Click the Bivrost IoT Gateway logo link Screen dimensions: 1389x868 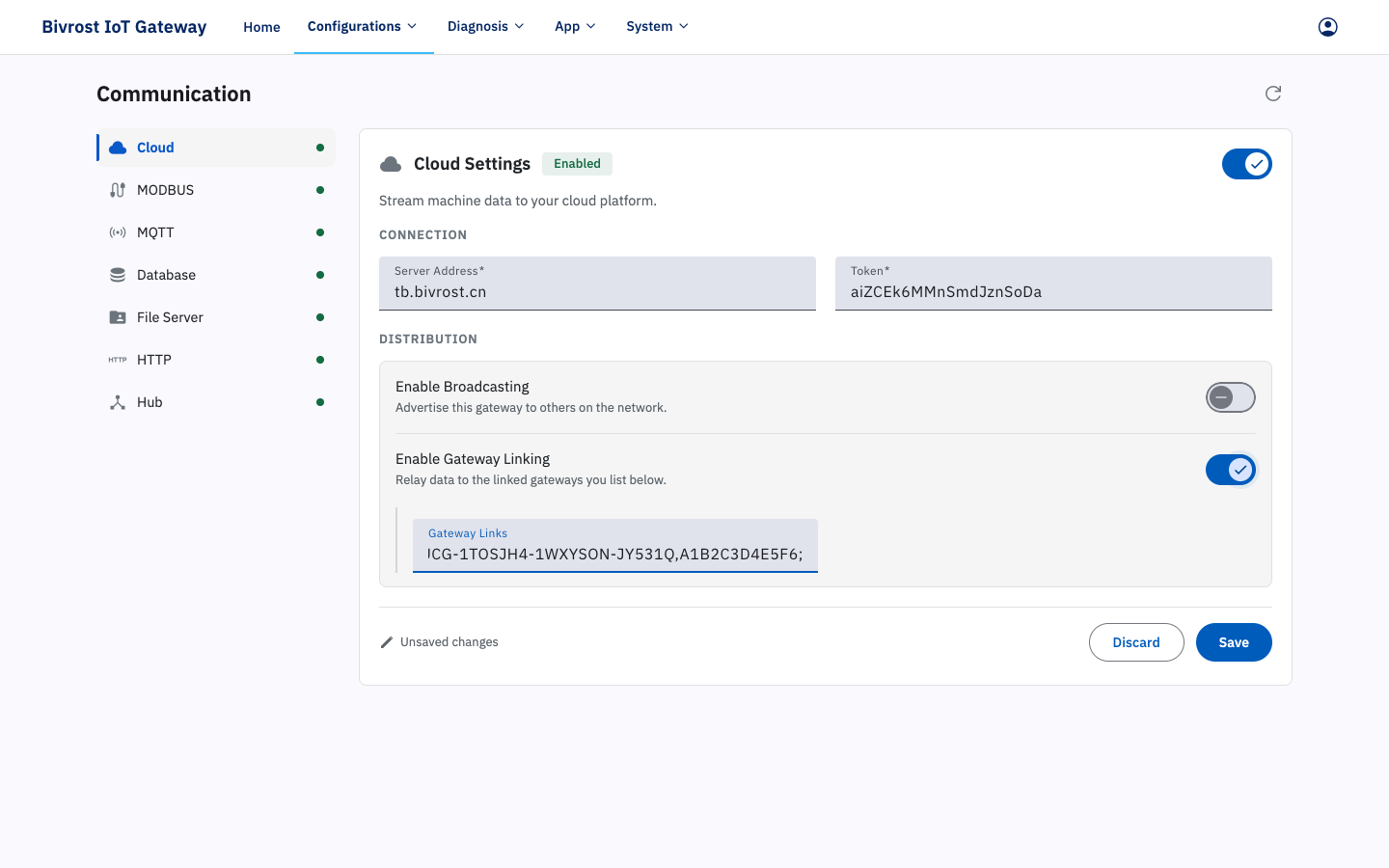[x=123, y=27]
